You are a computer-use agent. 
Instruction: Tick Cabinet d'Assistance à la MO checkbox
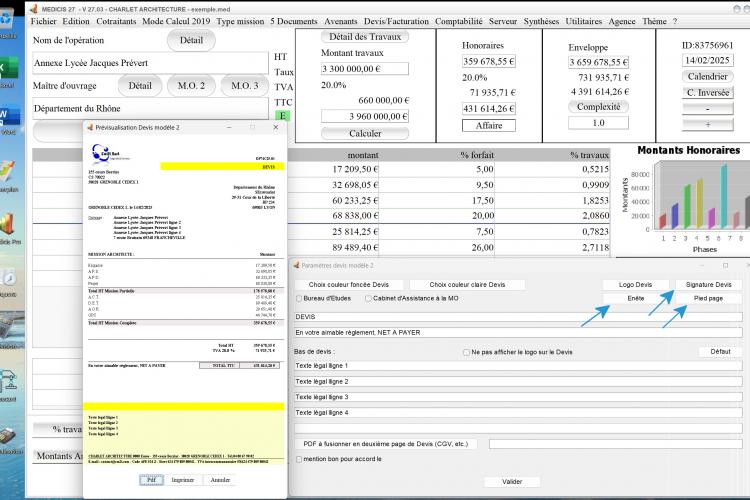(368, 299)
